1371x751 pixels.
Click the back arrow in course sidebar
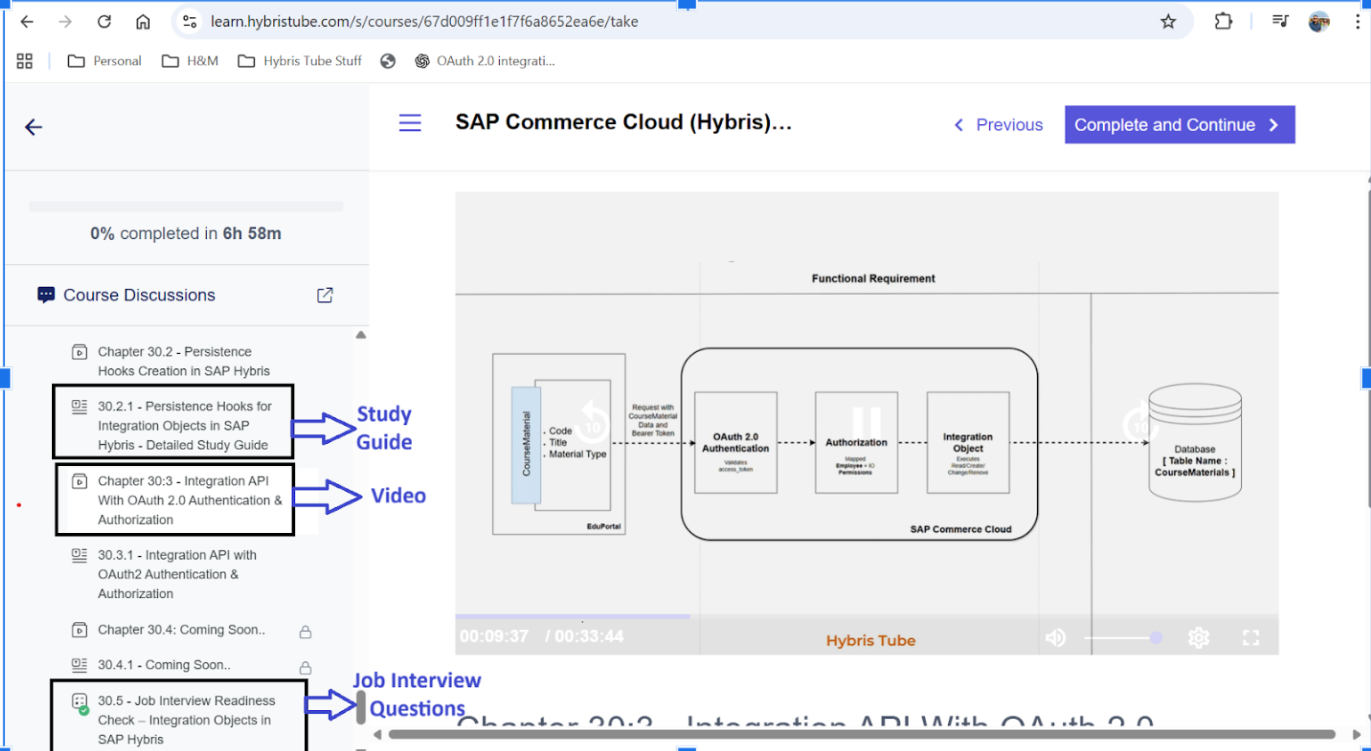click(x=34, y=127)
